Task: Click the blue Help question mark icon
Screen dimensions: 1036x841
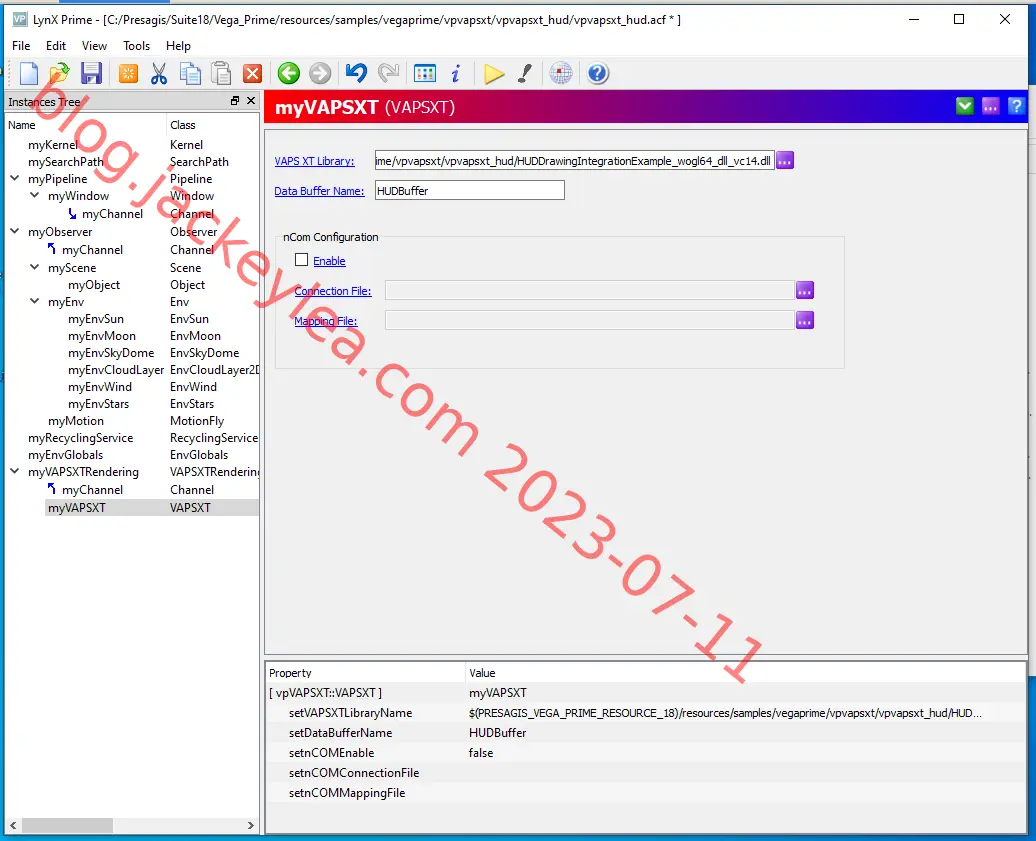Action: click(x=597, y=73)
